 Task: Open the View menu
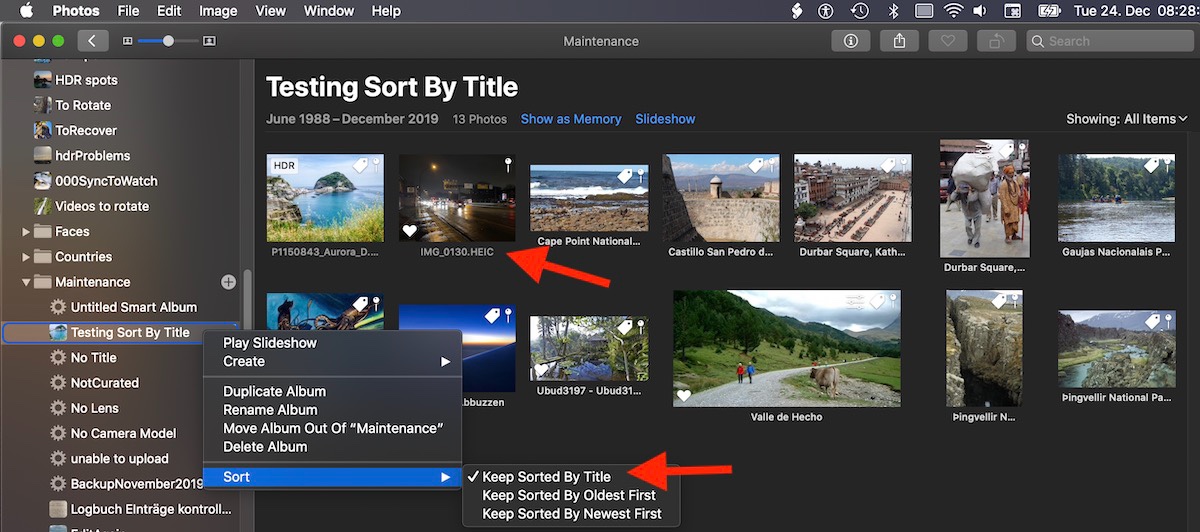coord(270,11)
